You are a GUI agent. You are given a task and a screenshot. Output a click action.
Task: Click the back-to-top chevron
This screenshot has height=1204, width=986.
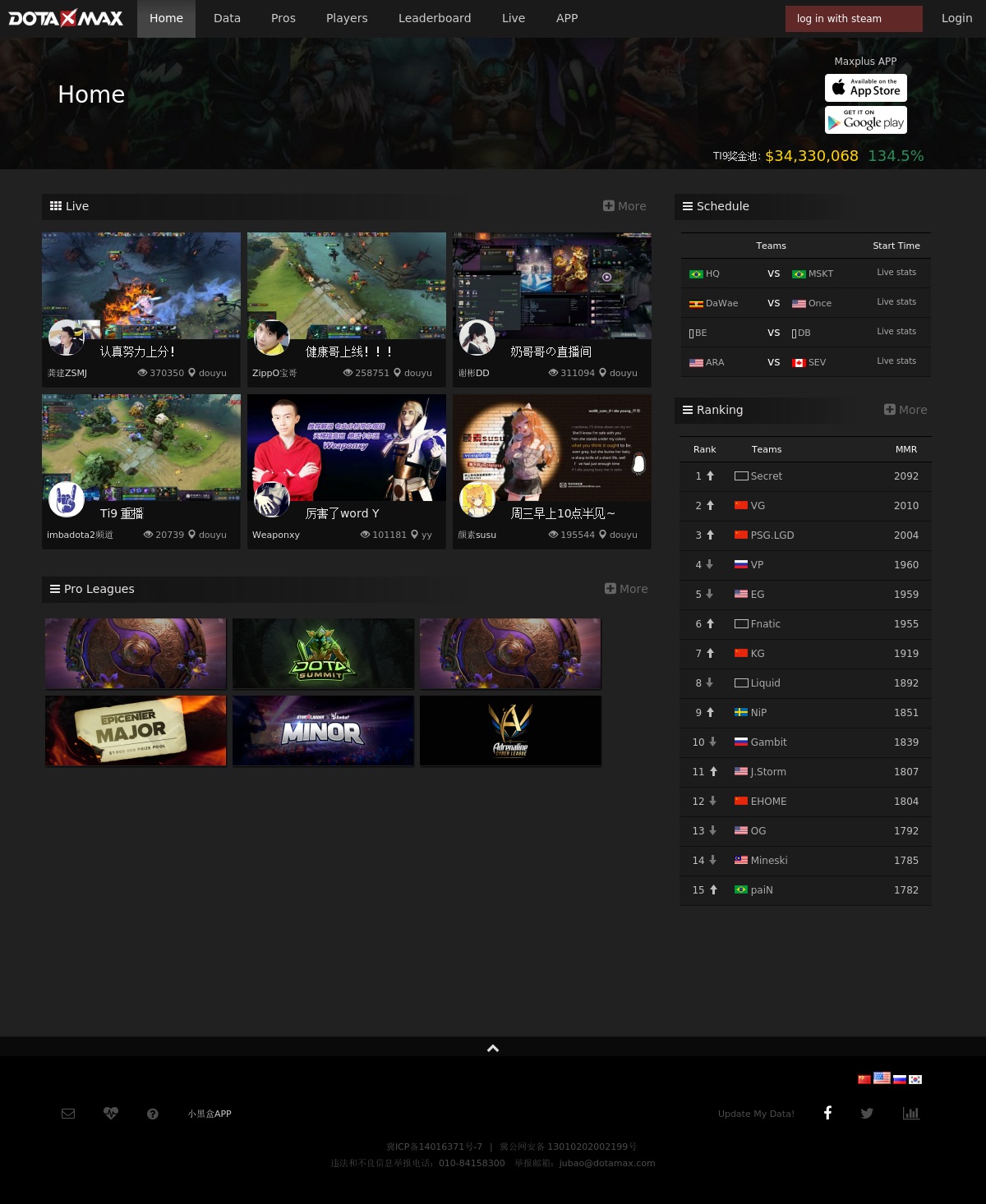click(x=493, y=1048)
